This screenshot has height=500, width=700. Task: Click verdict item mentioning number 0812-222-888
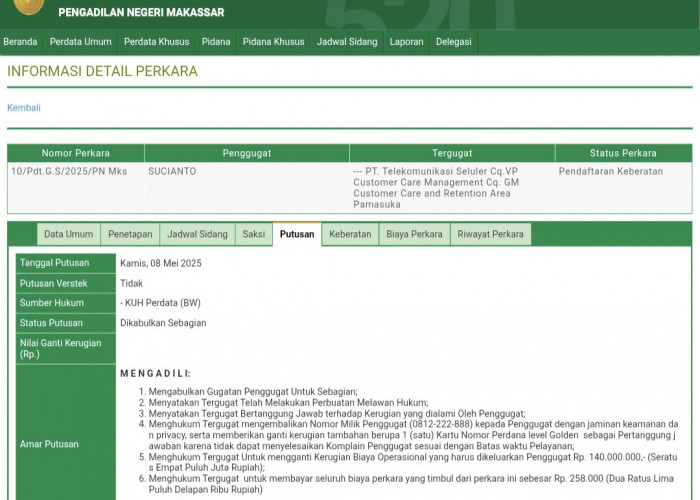pos(413,435)
